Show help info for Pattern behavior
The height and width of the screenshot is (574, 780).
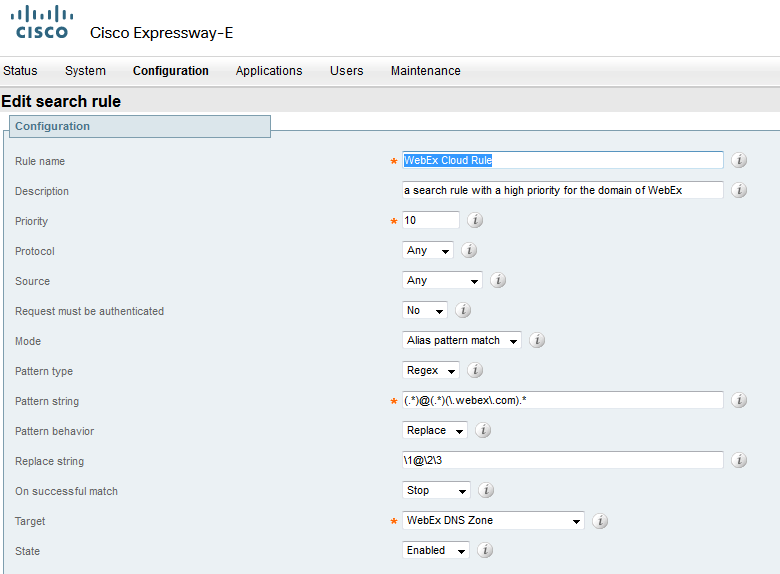coord(483,430)
